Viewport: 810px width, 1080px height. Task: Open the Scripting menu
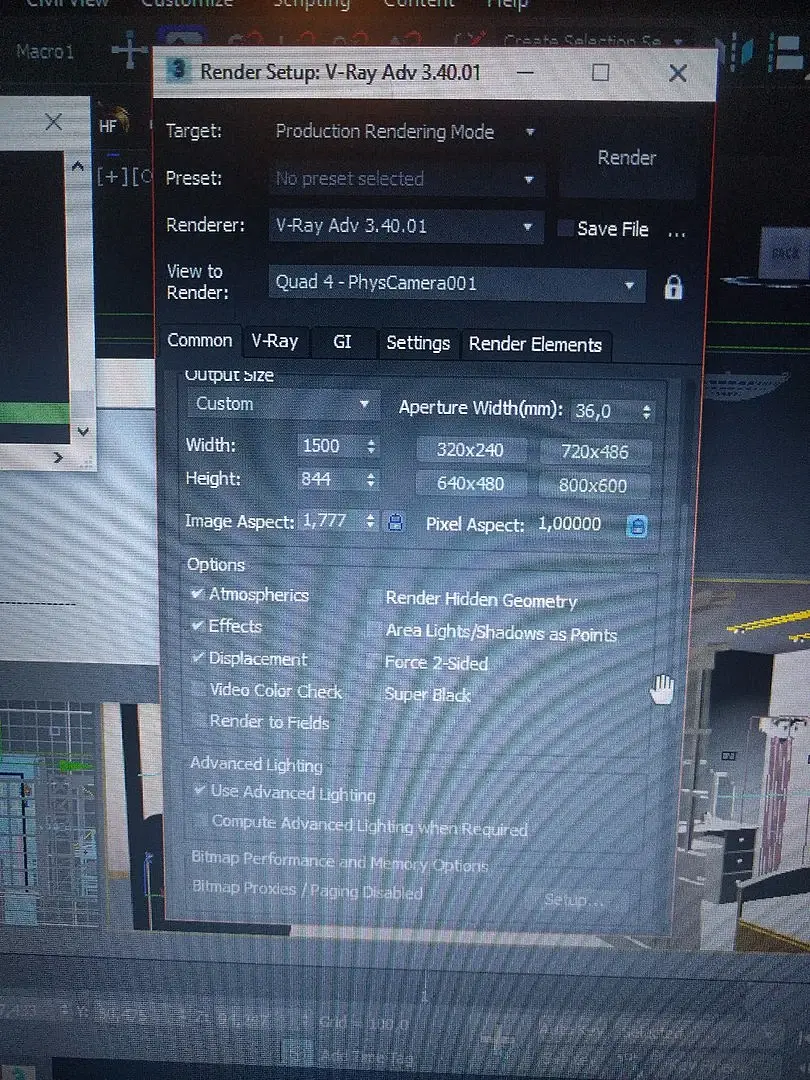[x=311, y=4]
